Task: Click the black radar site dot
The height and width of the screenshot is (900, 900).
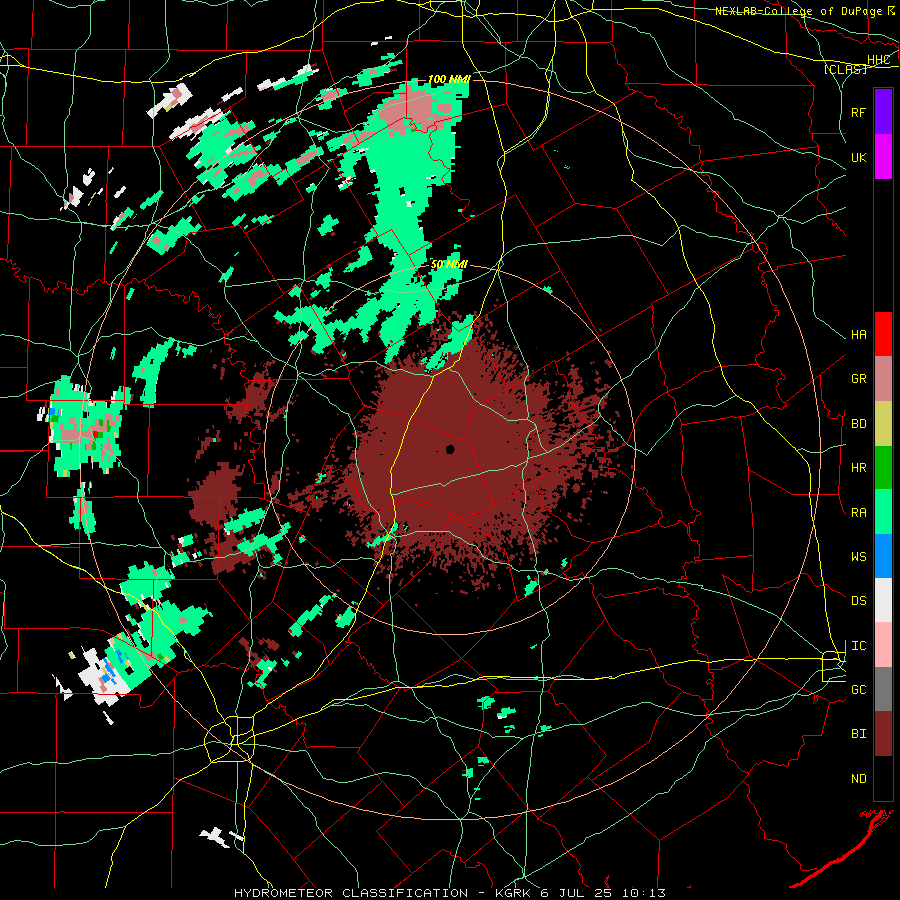Action: [x=450, y=449]
